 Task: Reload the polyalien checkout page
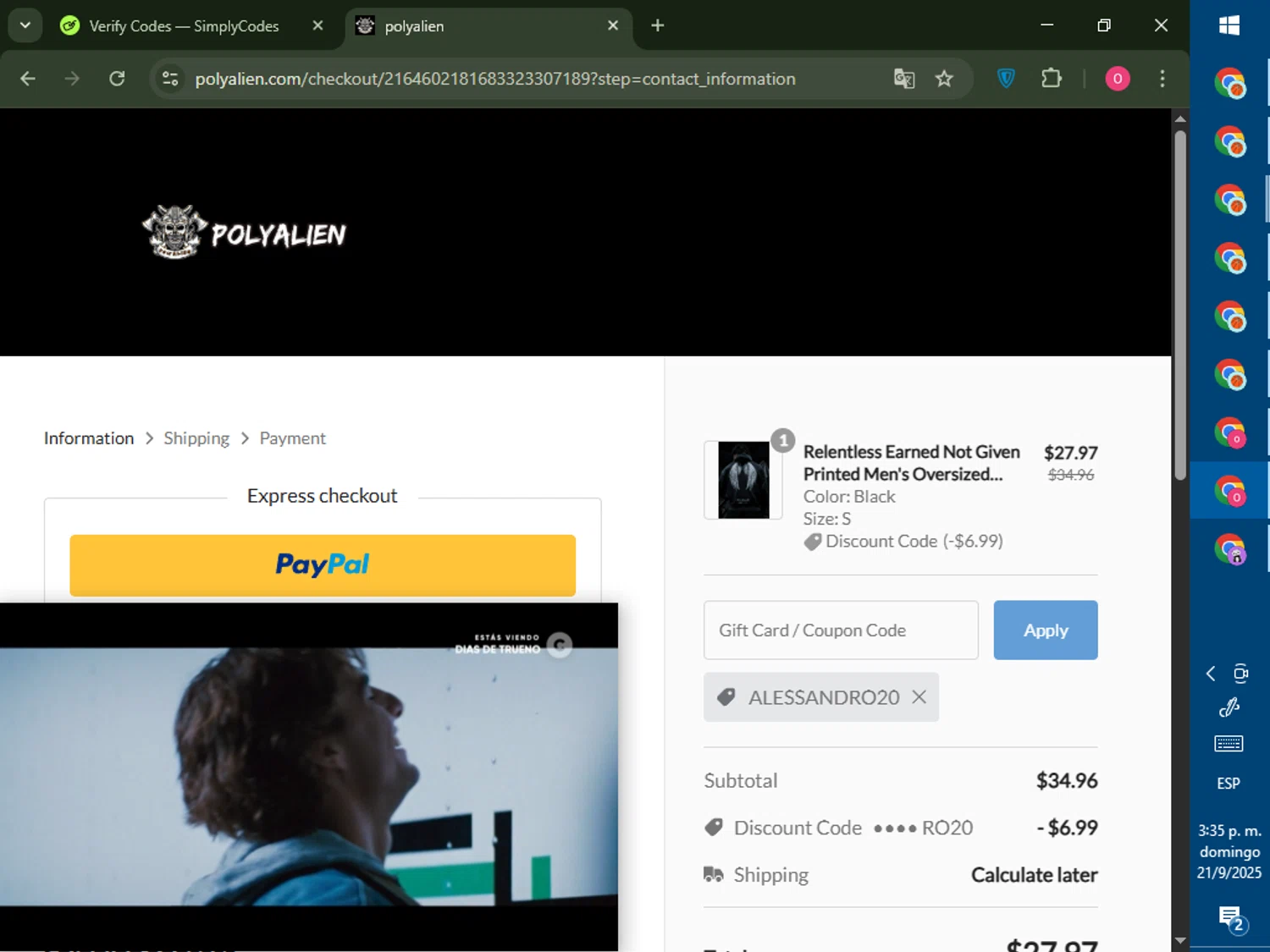(x=117, y=79)
